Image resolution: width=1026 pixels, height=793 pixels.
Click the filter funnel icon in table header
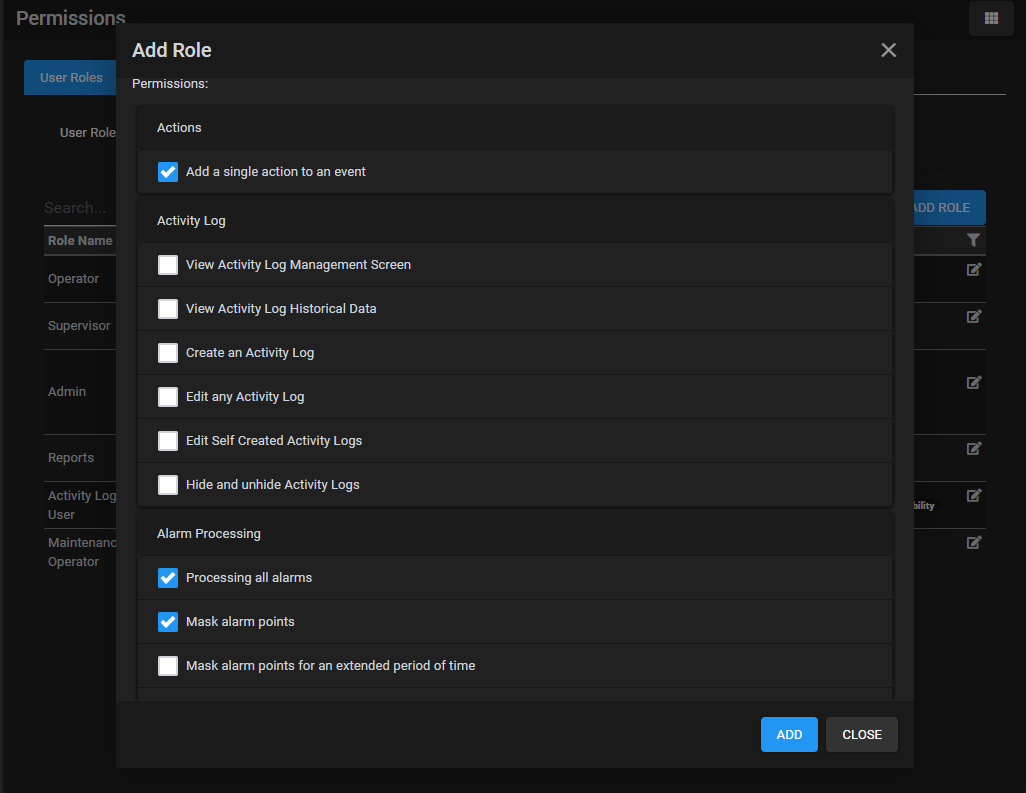(973, 240)
